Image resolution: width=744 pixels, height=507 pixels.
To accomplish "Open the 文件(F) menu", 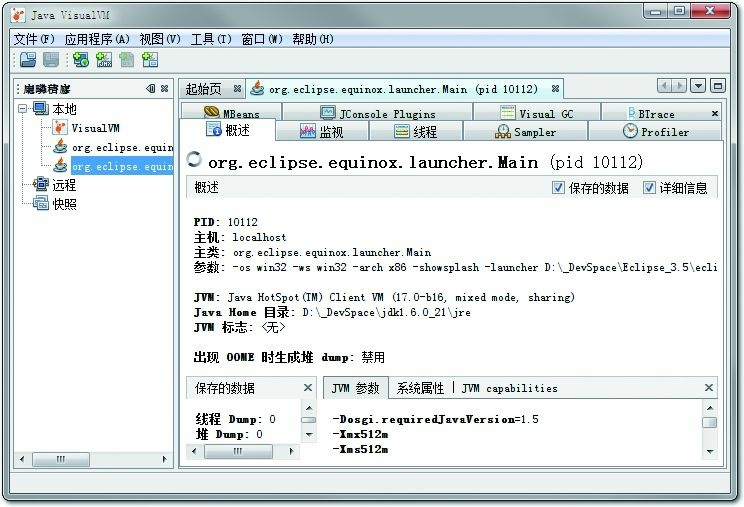I will click(x=34, y=39).
